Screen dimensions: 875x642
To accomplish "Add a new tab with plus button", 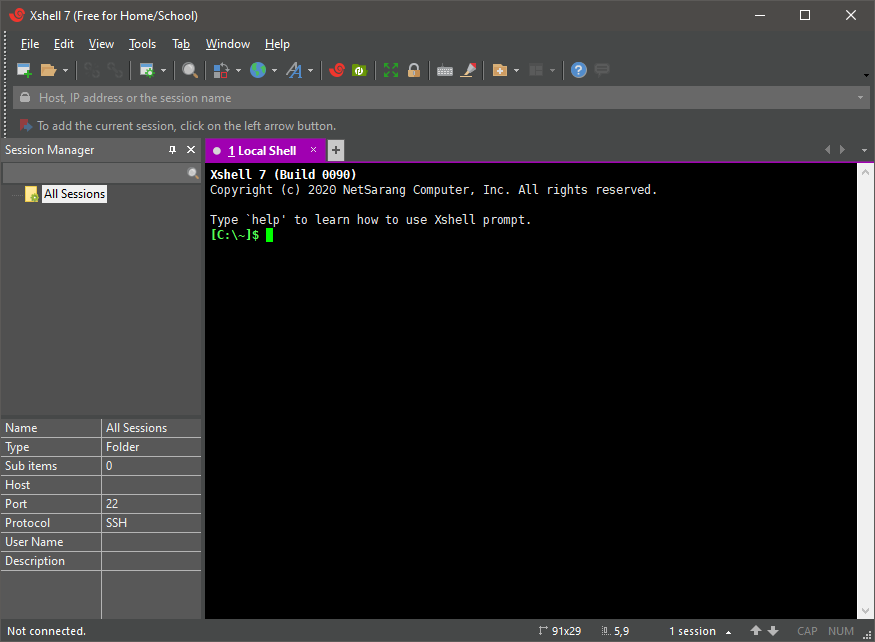I will [x=335, y=150].
